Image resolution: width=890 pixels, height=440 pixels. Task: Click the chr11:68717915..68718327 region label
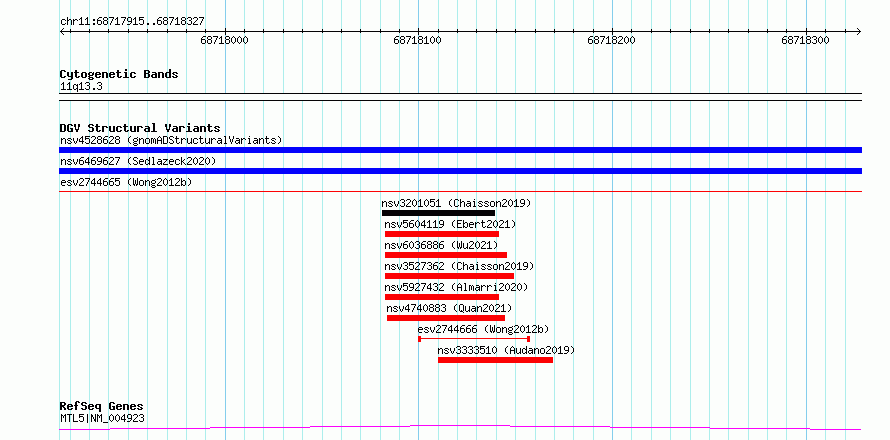(132, 22)
